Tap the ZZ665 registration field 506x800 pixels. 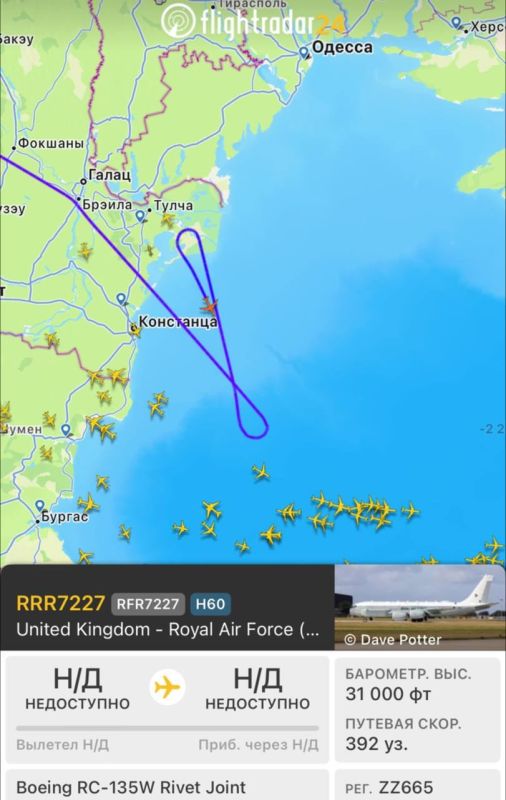click(x=417, y=785)
